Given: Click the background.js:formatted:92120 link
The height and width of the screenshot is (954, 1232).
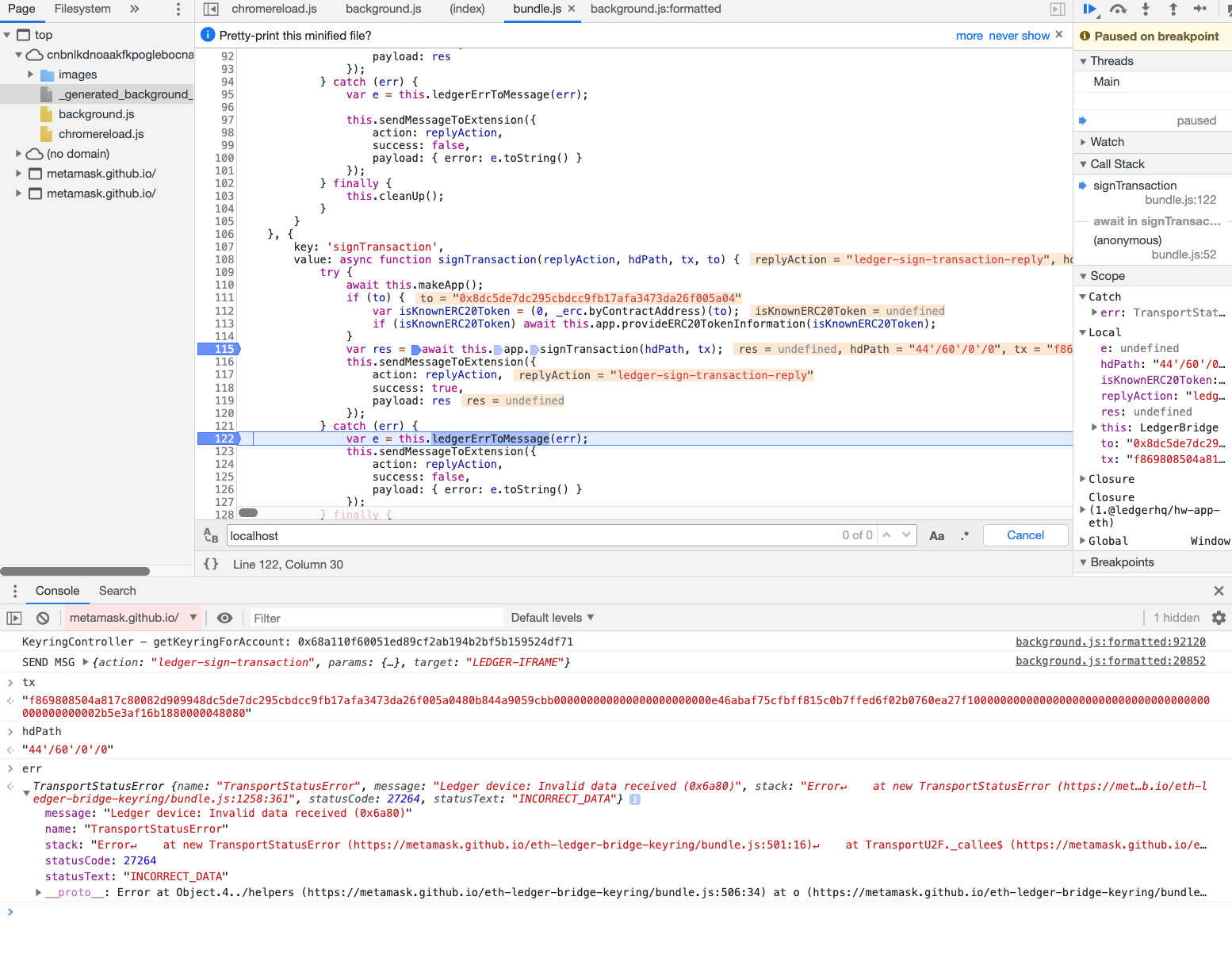Looking at the screenshot, I should pyautogui.click(x=1110, y=642).
